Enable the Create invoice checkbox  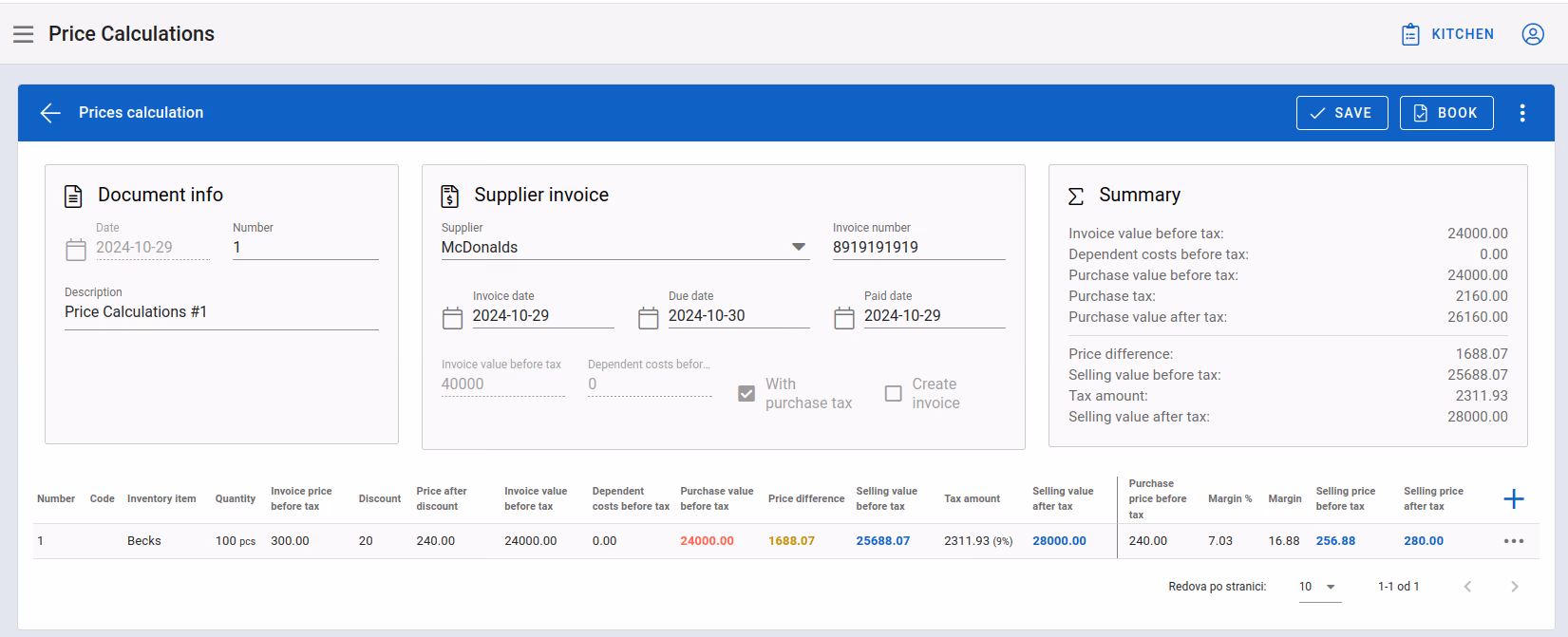coord(893,393)
